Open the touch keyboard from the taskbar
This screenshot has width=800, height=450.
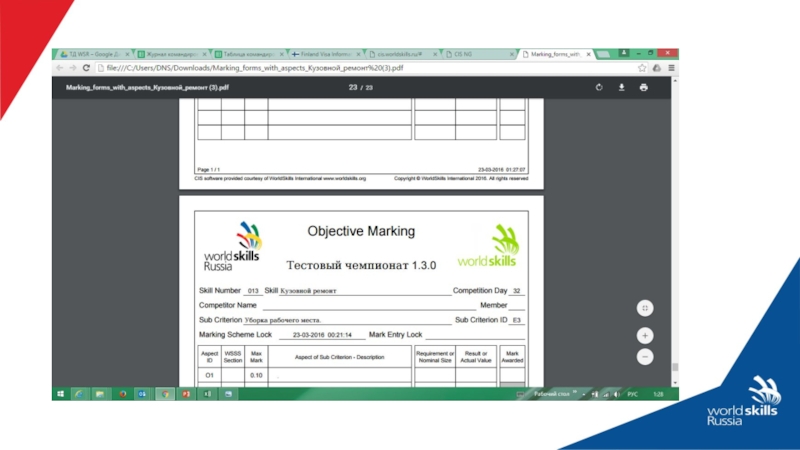(520, 394)
